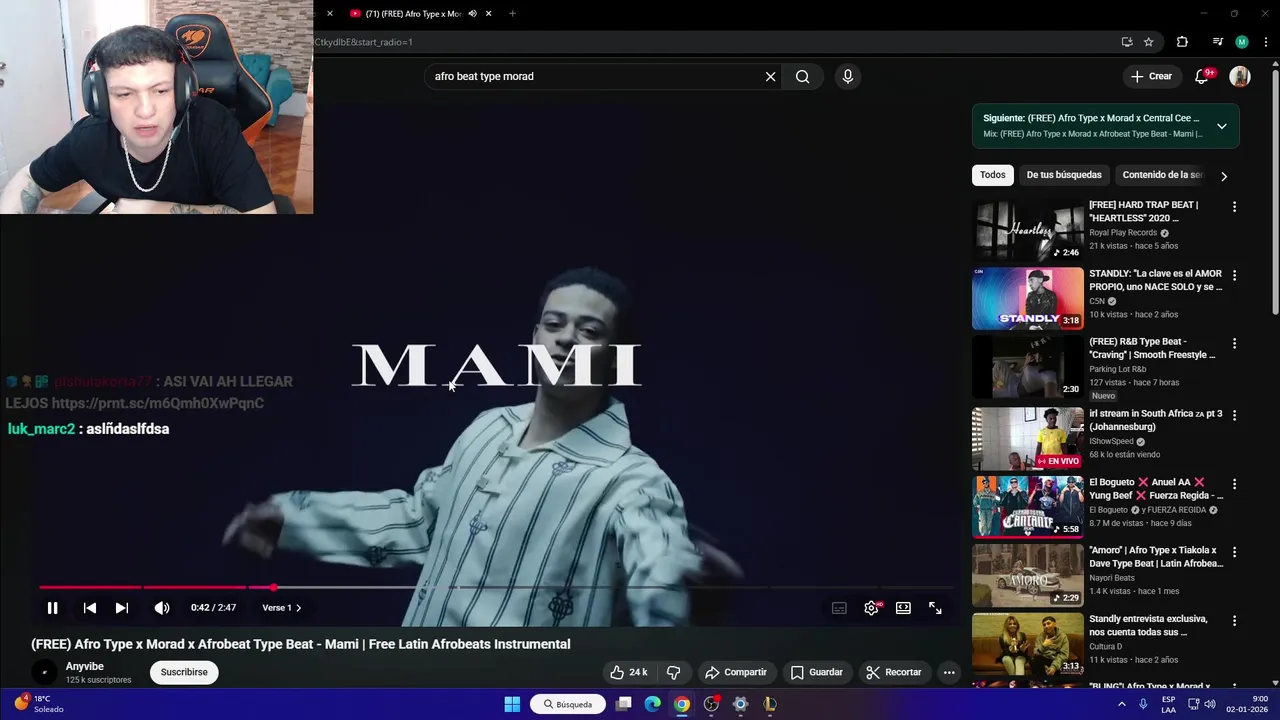Search by voice with the microphone
Screen dimensions: 1280x720
pos(848,76)
